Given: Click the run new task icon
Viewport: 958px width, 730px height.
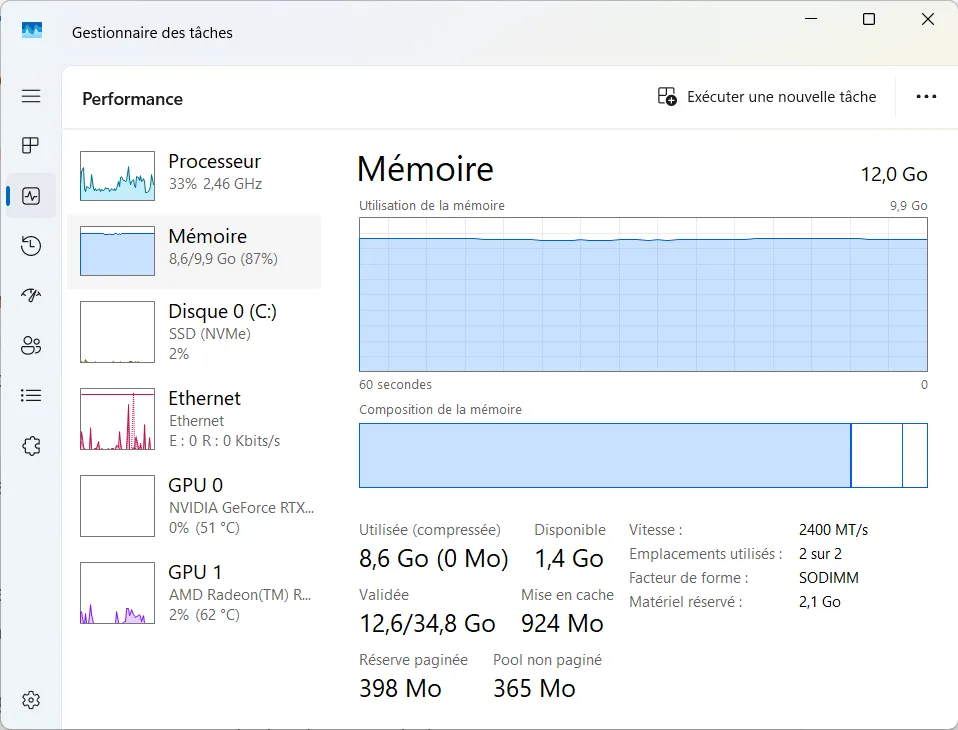Looking at the screenshot, I should point(667,97).
